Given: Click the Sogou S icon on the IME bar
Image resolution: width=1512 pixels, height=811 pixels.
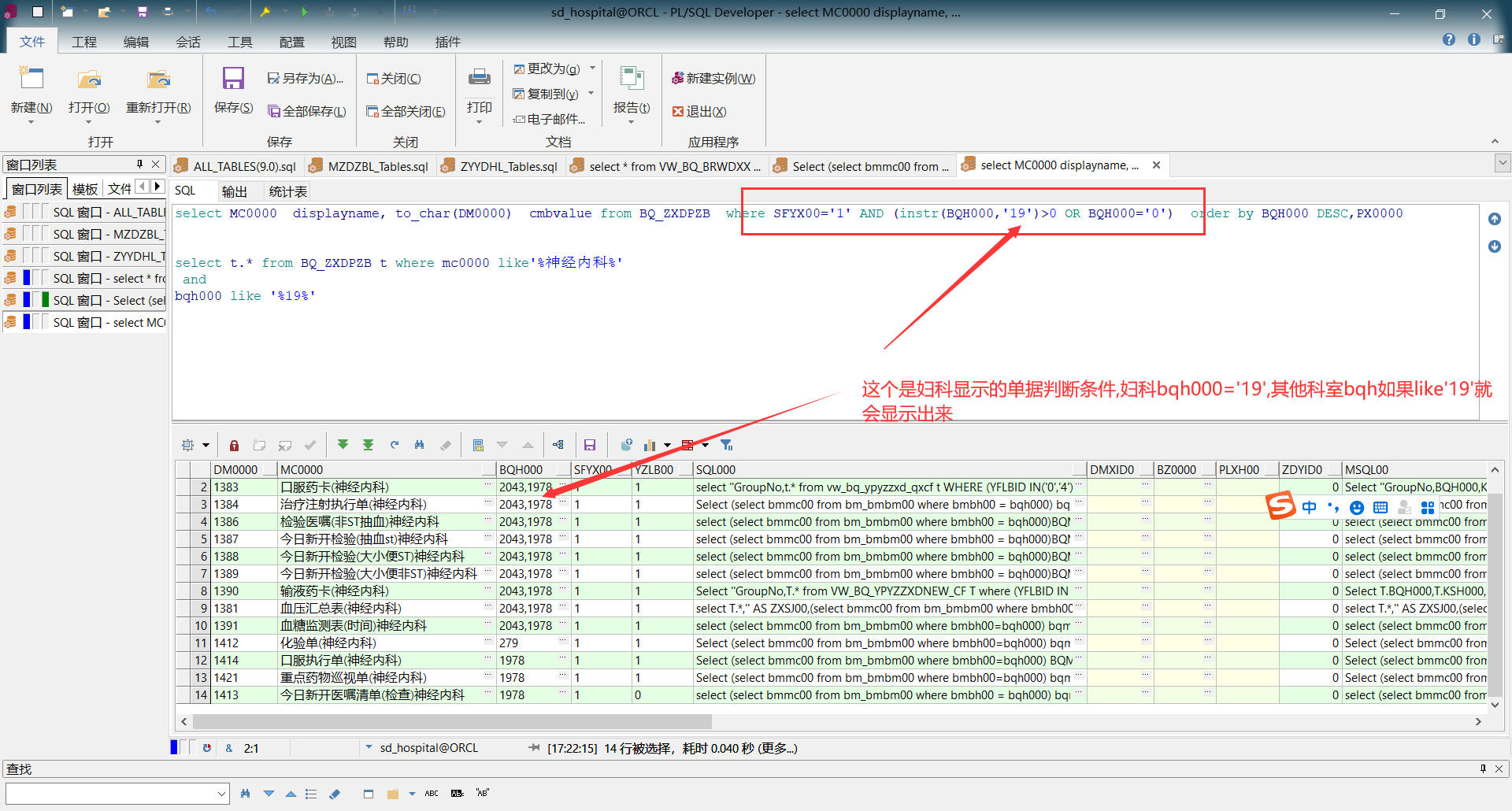Looking at the screenshot, I should tap(1281, 505).
